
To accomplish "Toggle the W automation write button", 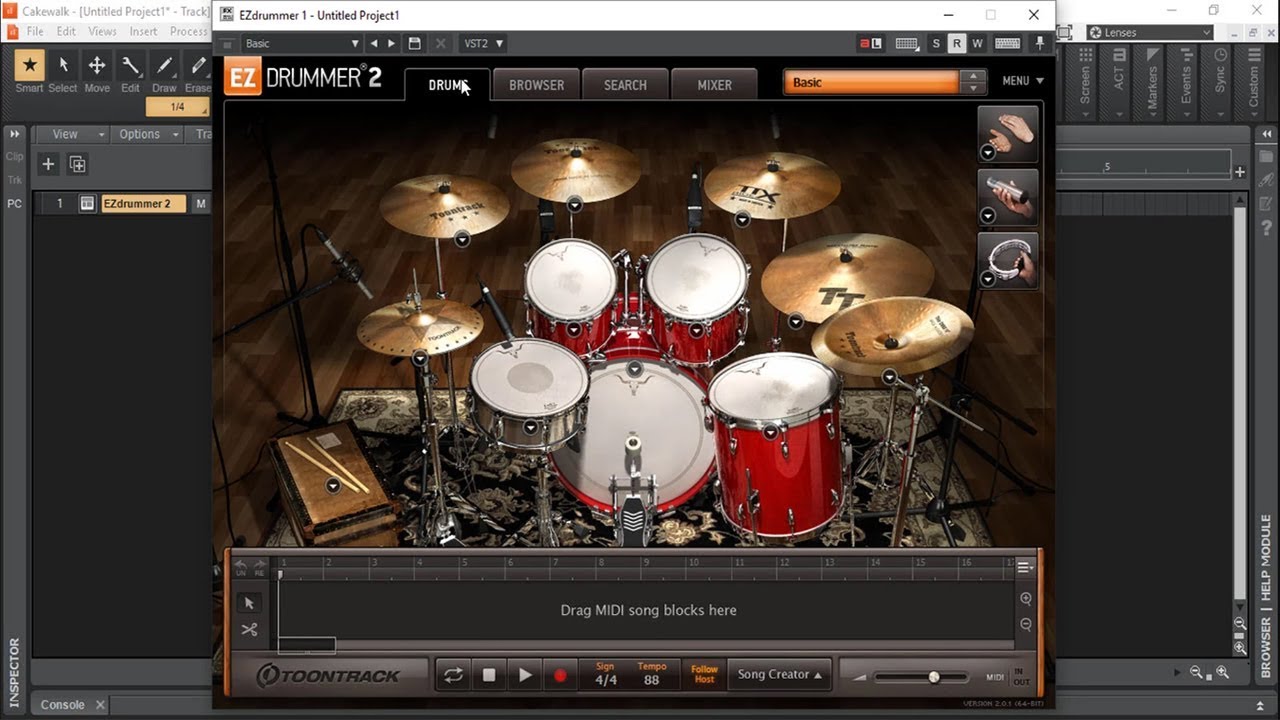I will click(977, 43).
